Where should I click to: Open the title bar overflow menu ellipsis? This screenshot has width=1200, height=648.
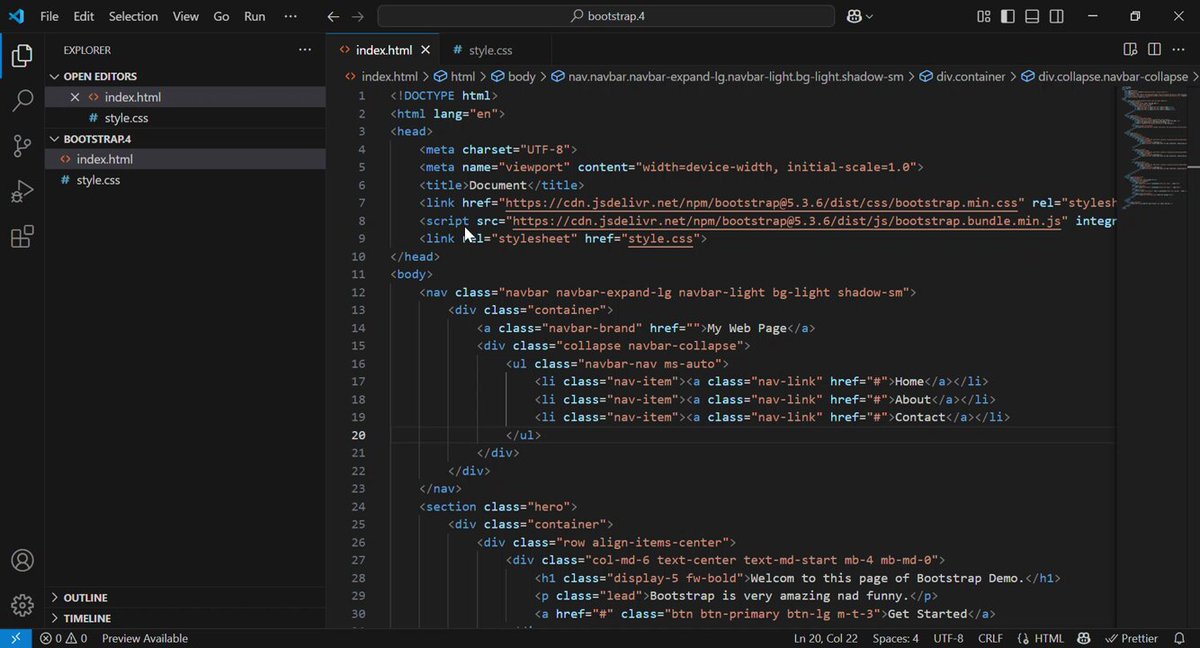coord(291,16)
